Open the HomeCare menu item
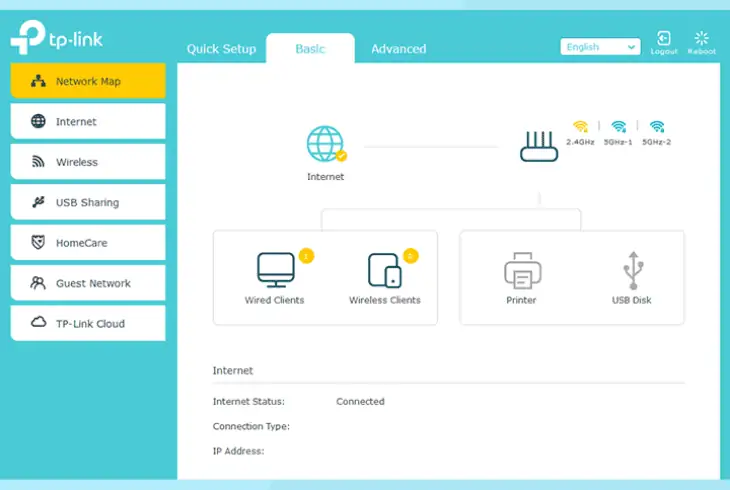This screenshot has width=730, height=490. click(88, 243)
